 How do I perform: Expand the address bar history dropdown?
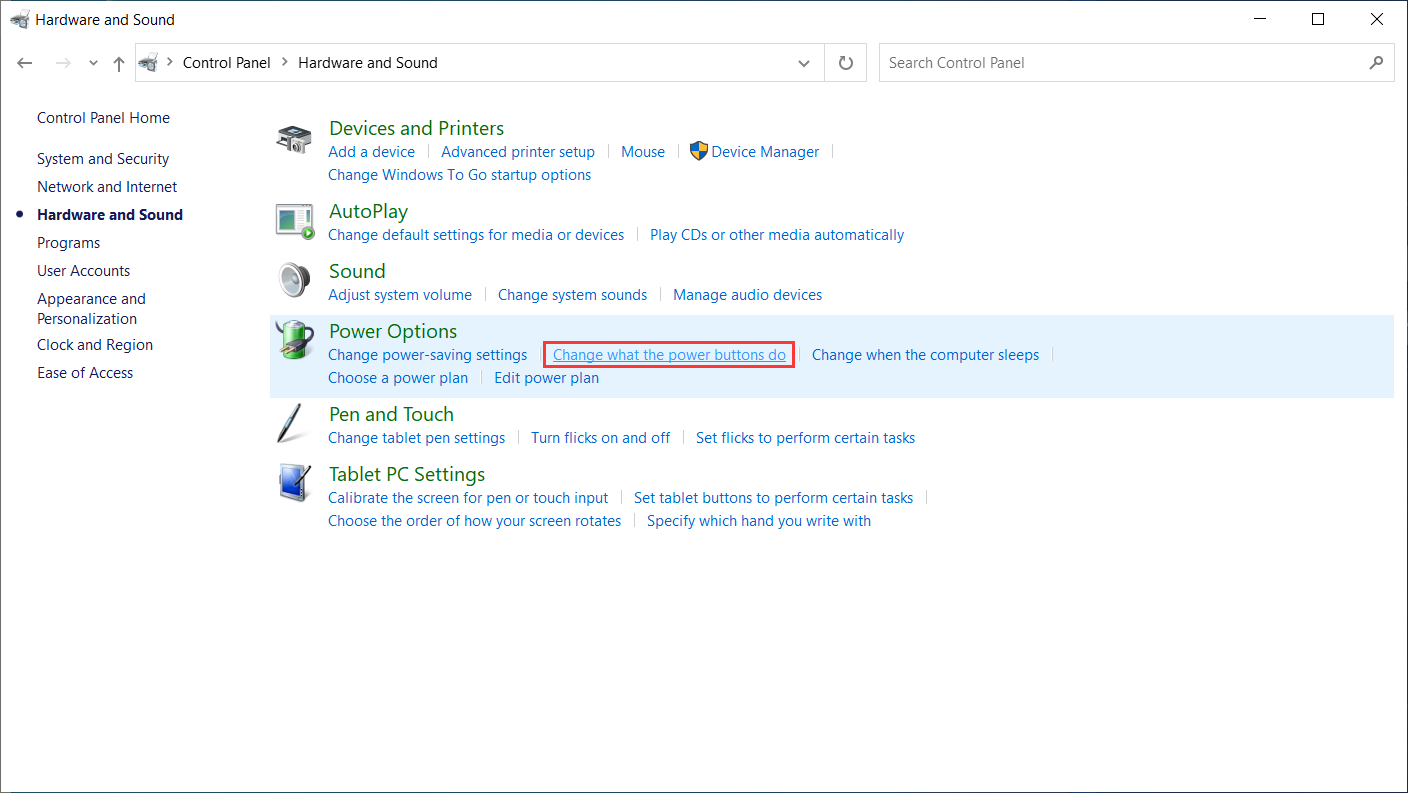click(x=804, y=63)
